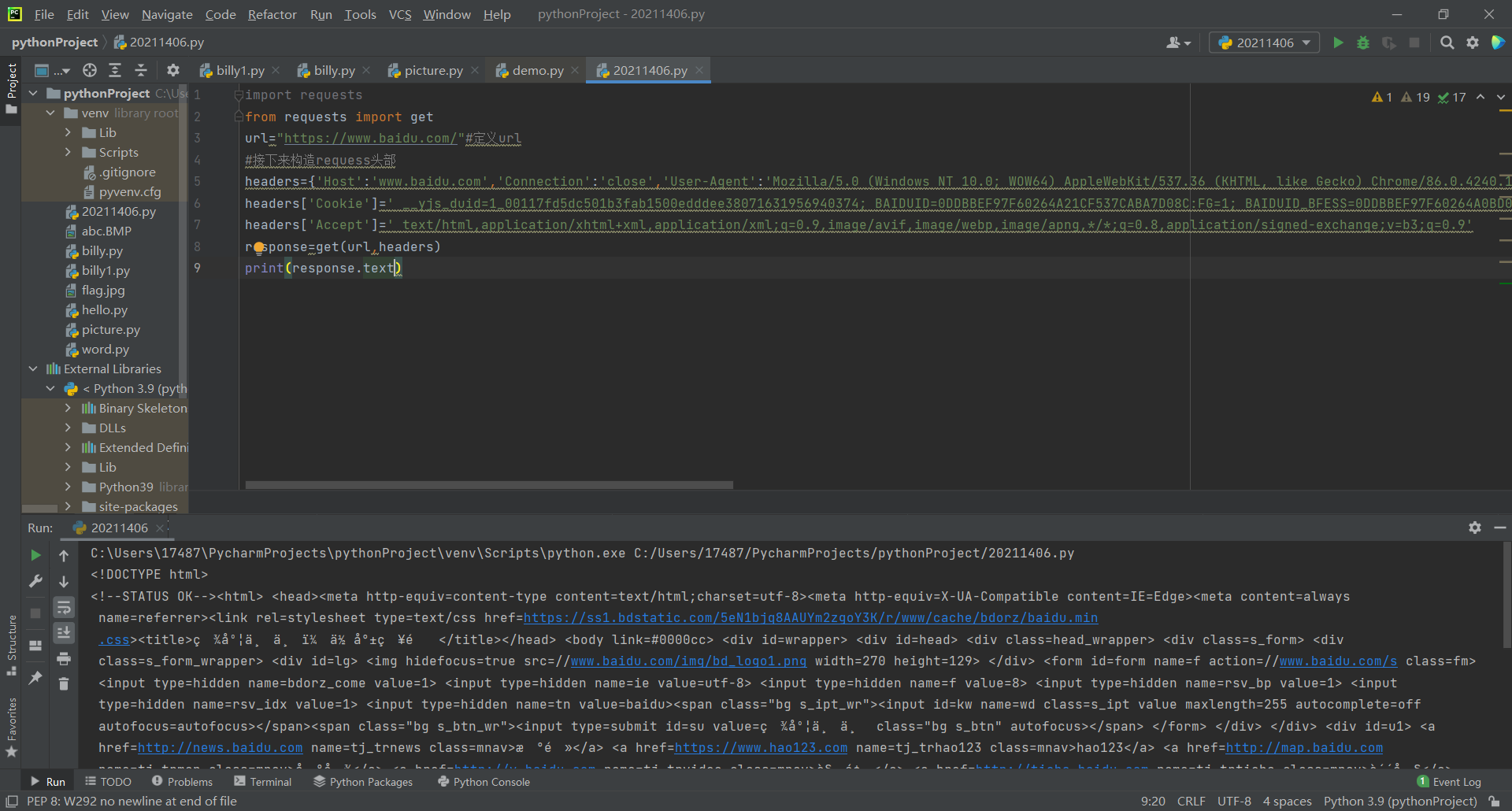Screen dimensions: 1512x811
Task: Toggle scroll to end in Run console
Action: click(x=64, y=633)
